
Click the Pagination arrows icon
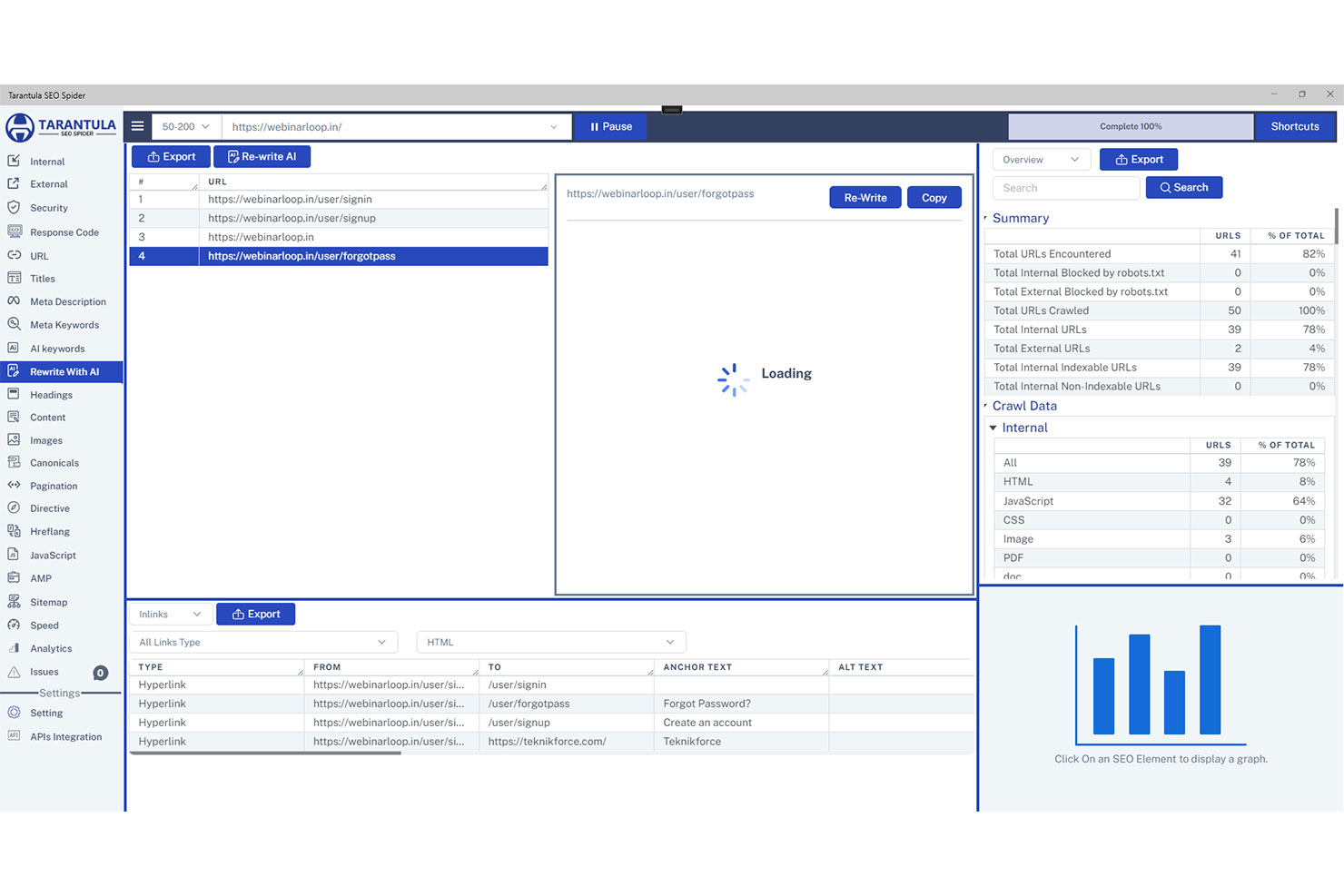14,485
